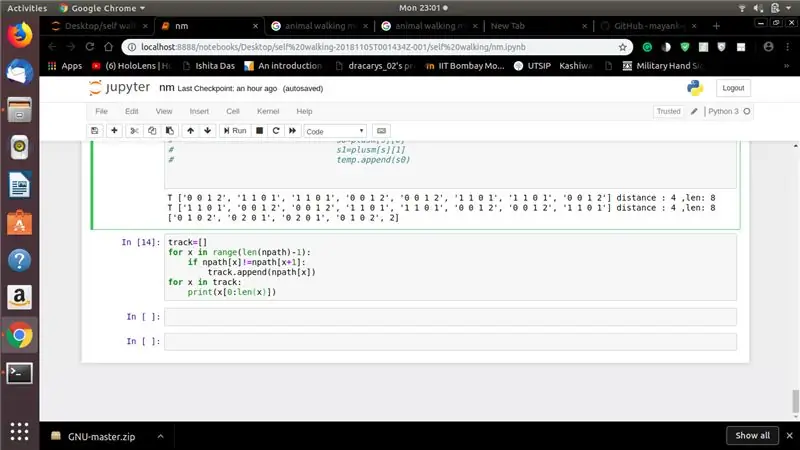Reload the page in Chrome
800x450 pixels.
pyautogui.click(x=90, y=47)
